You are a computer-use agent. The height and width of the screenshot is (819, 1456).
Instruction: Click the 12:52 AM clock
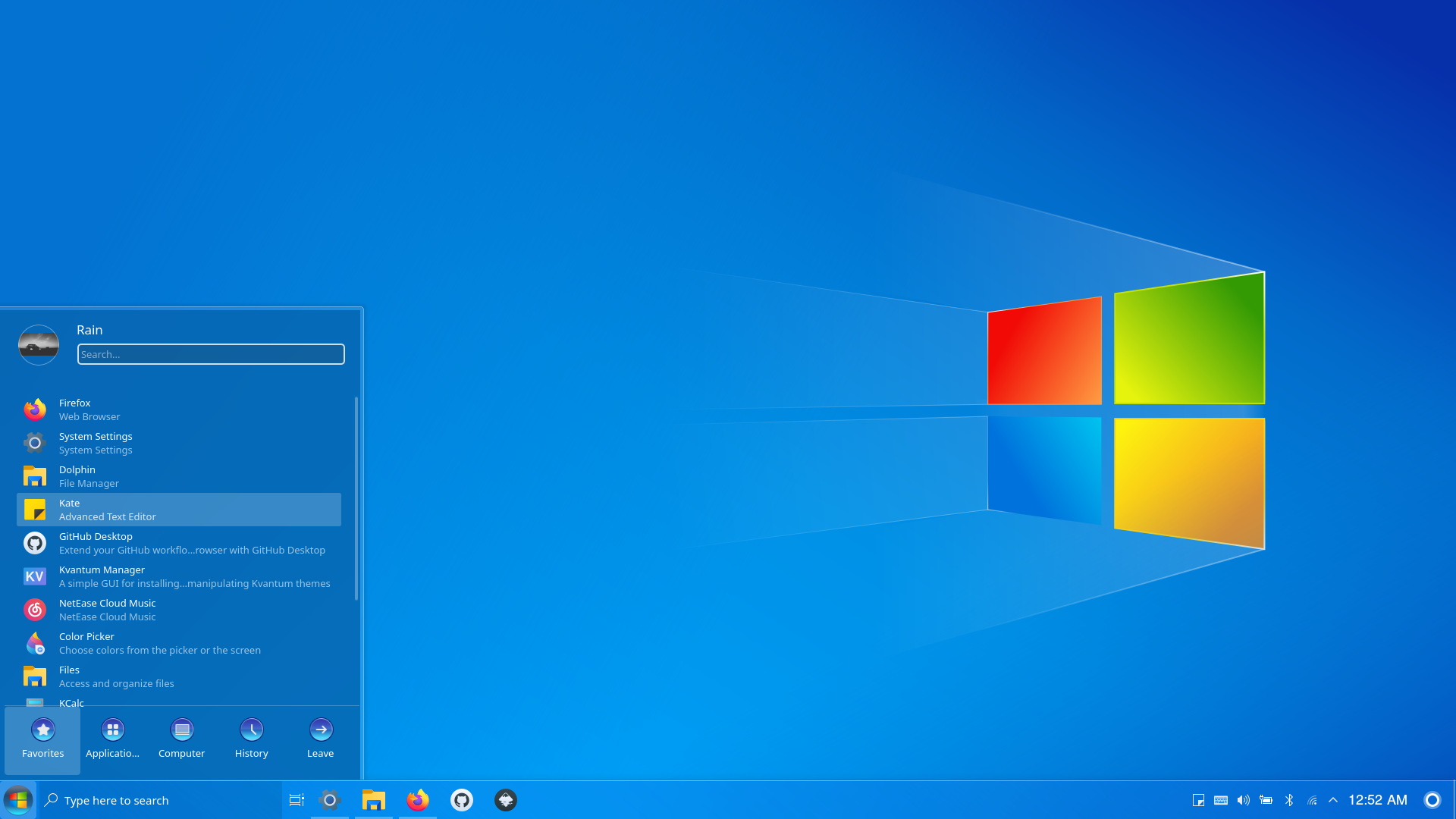tap(1378, 800)
